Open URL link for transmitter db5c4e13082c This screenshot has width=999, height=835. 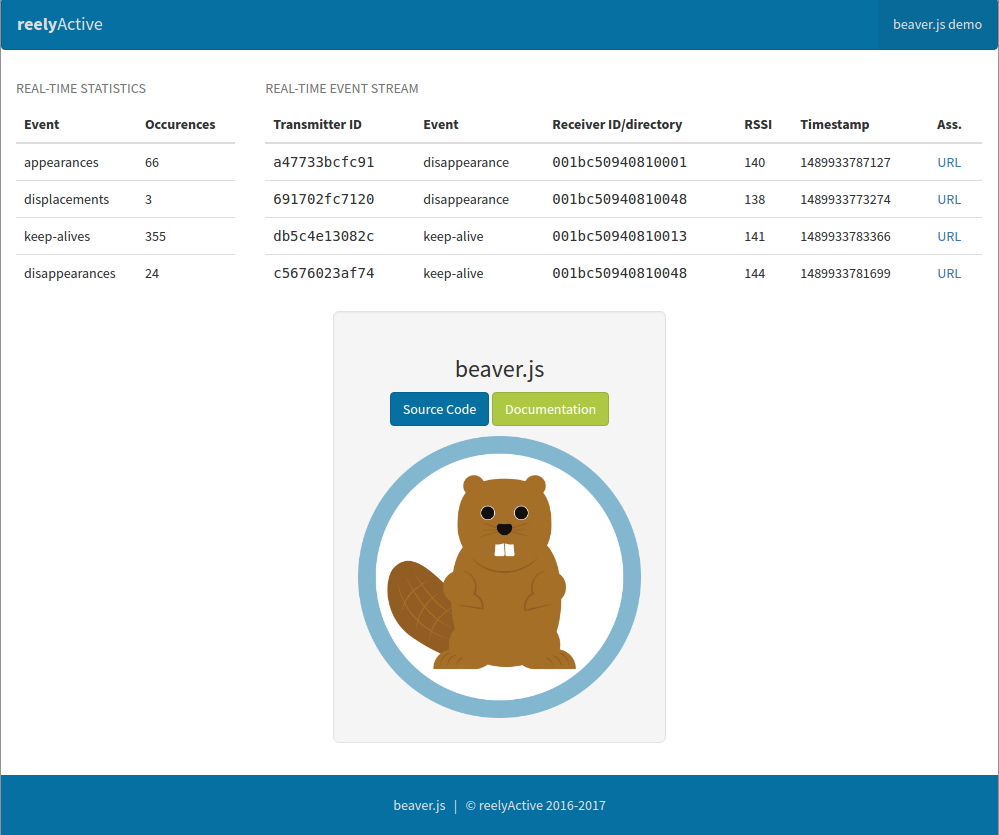[949, 236]
